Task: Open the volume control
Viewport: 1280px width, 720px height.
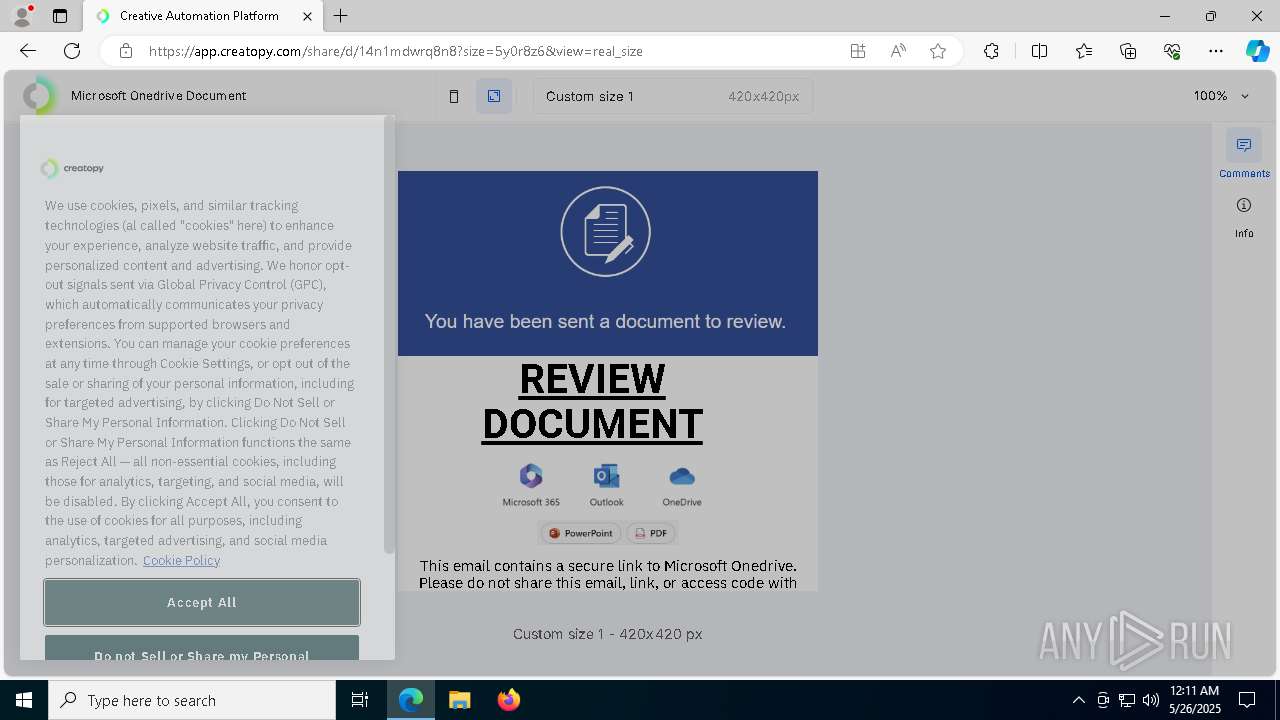Action: (1150, 700)
